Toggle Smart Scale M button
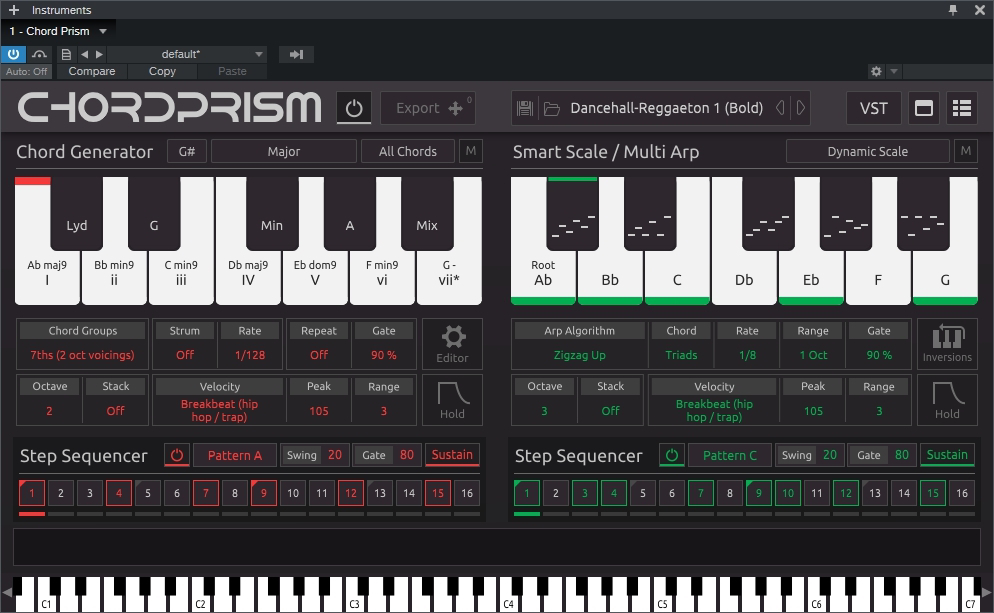 tap(965, 151)
